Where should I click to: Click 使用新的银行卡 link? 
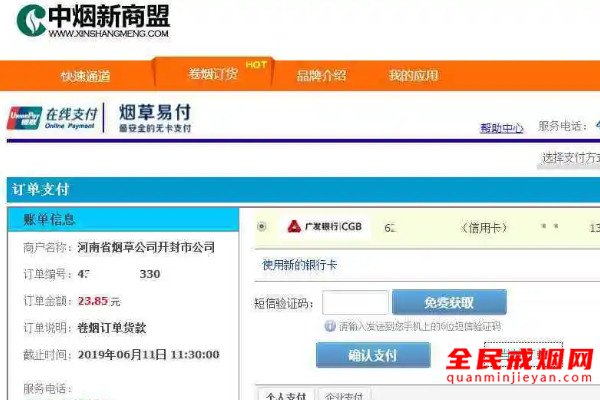click(x=300, y=264)
